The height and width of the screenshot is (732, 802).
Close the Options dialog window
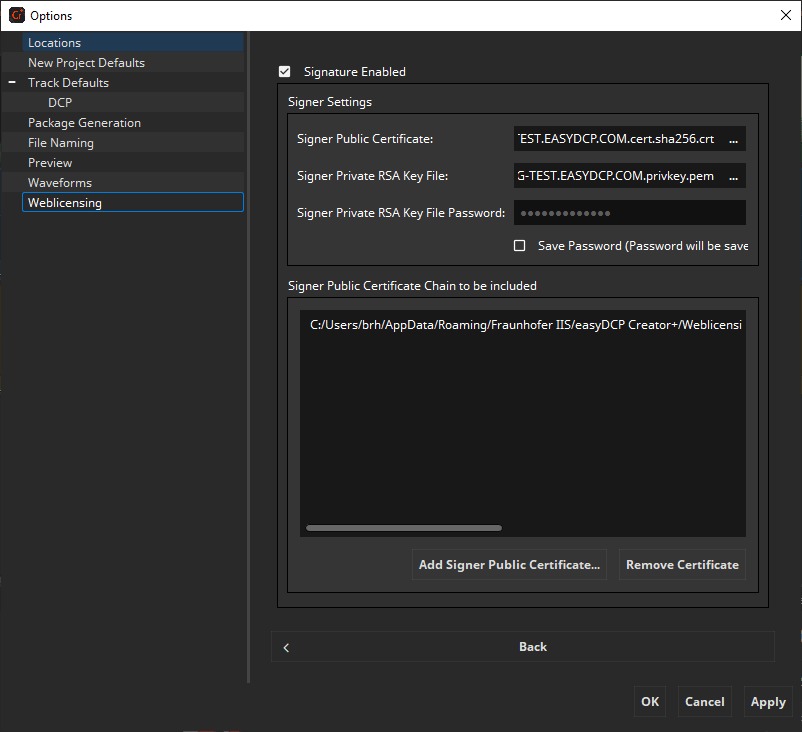[784, 15]
